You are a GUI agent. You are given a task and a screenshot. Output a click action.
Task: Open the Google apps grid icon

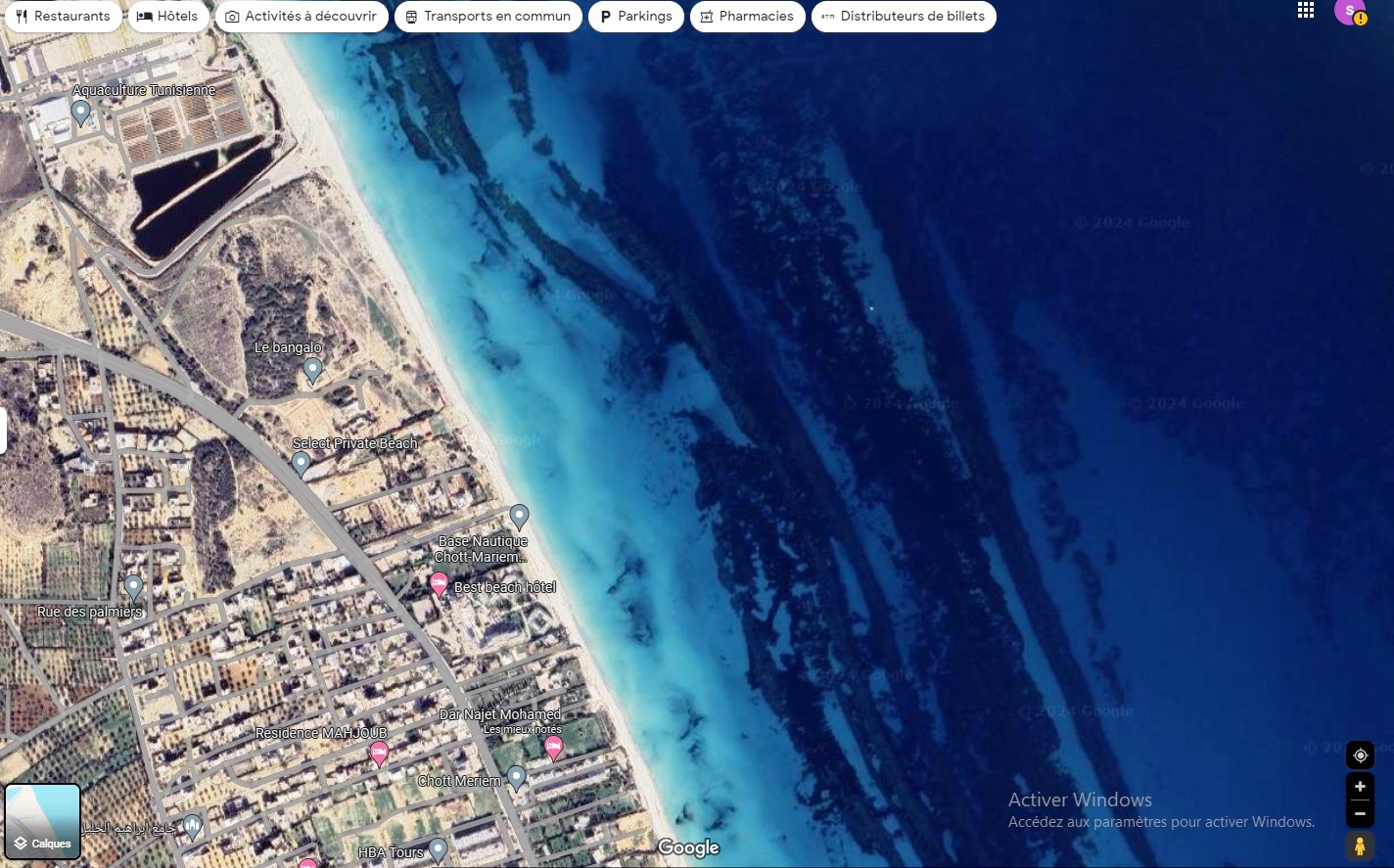1305,11
